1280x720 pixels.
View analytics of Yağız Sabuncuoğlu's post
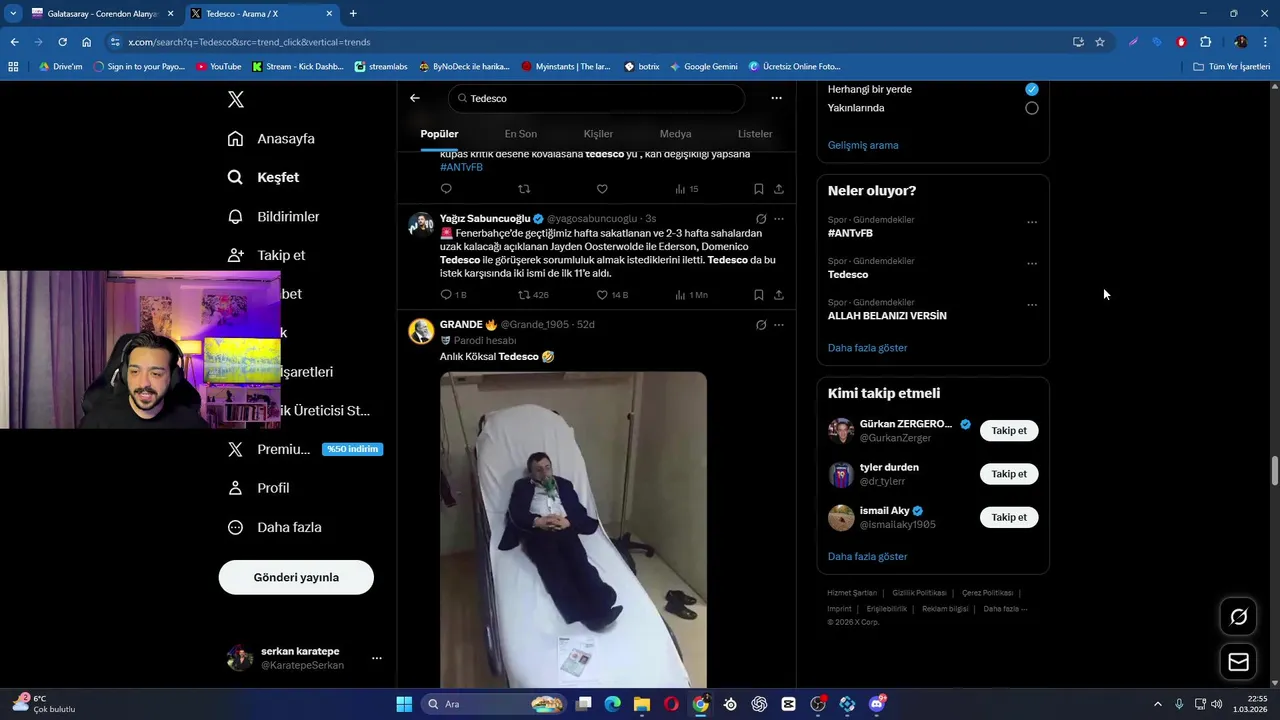pyautogui.click(x=691, y=295)
